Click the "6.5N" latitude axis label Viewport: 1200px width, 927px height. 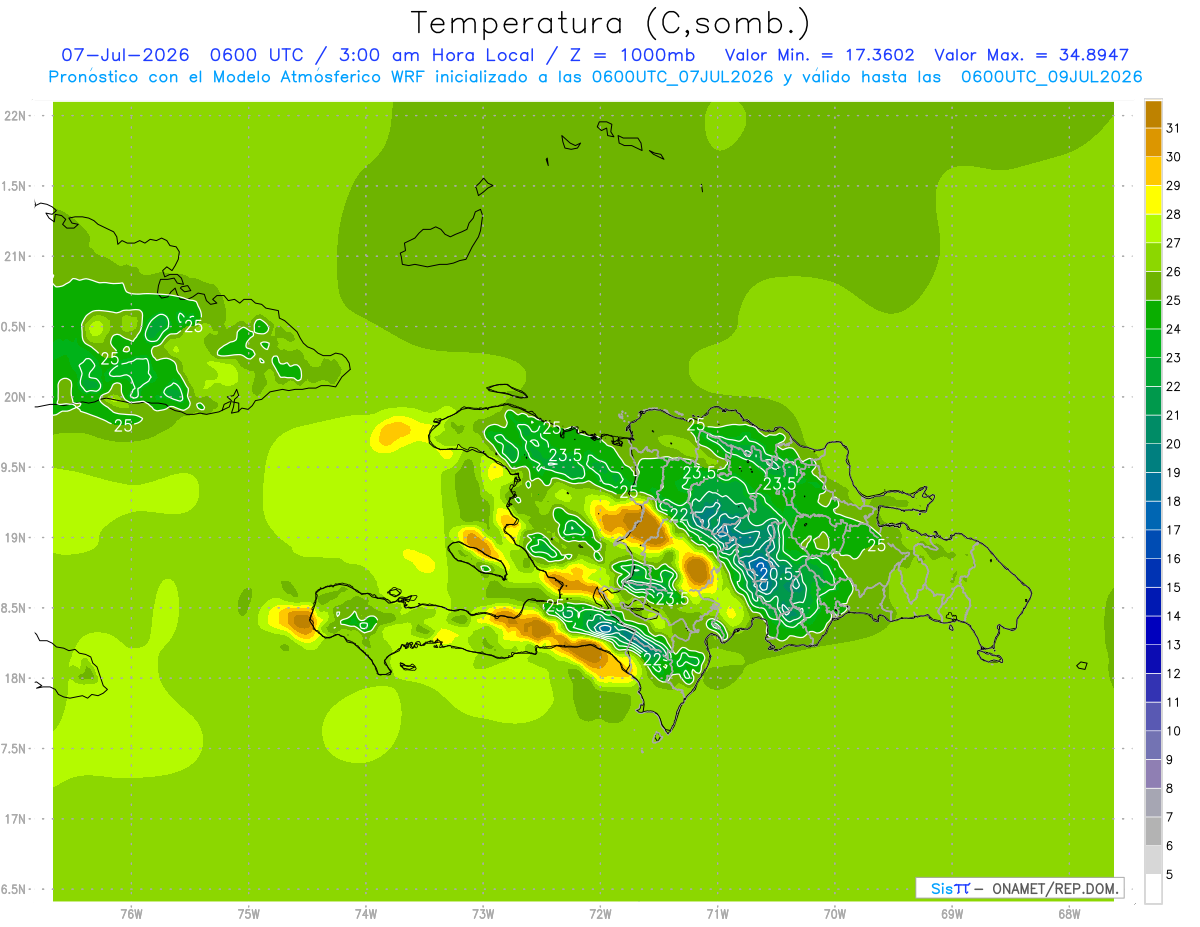click(15, 890)
